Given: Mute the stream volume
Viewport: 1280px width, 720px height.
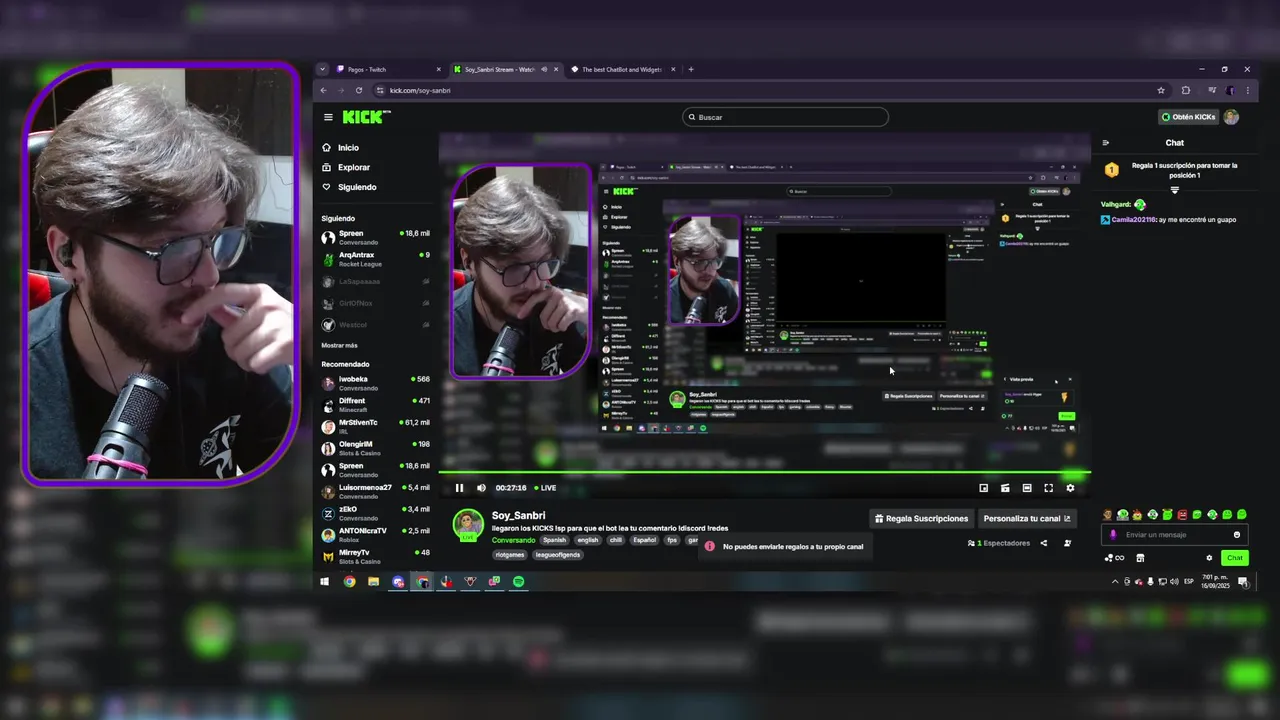Looking at the screenshot, I should (481, 488).
